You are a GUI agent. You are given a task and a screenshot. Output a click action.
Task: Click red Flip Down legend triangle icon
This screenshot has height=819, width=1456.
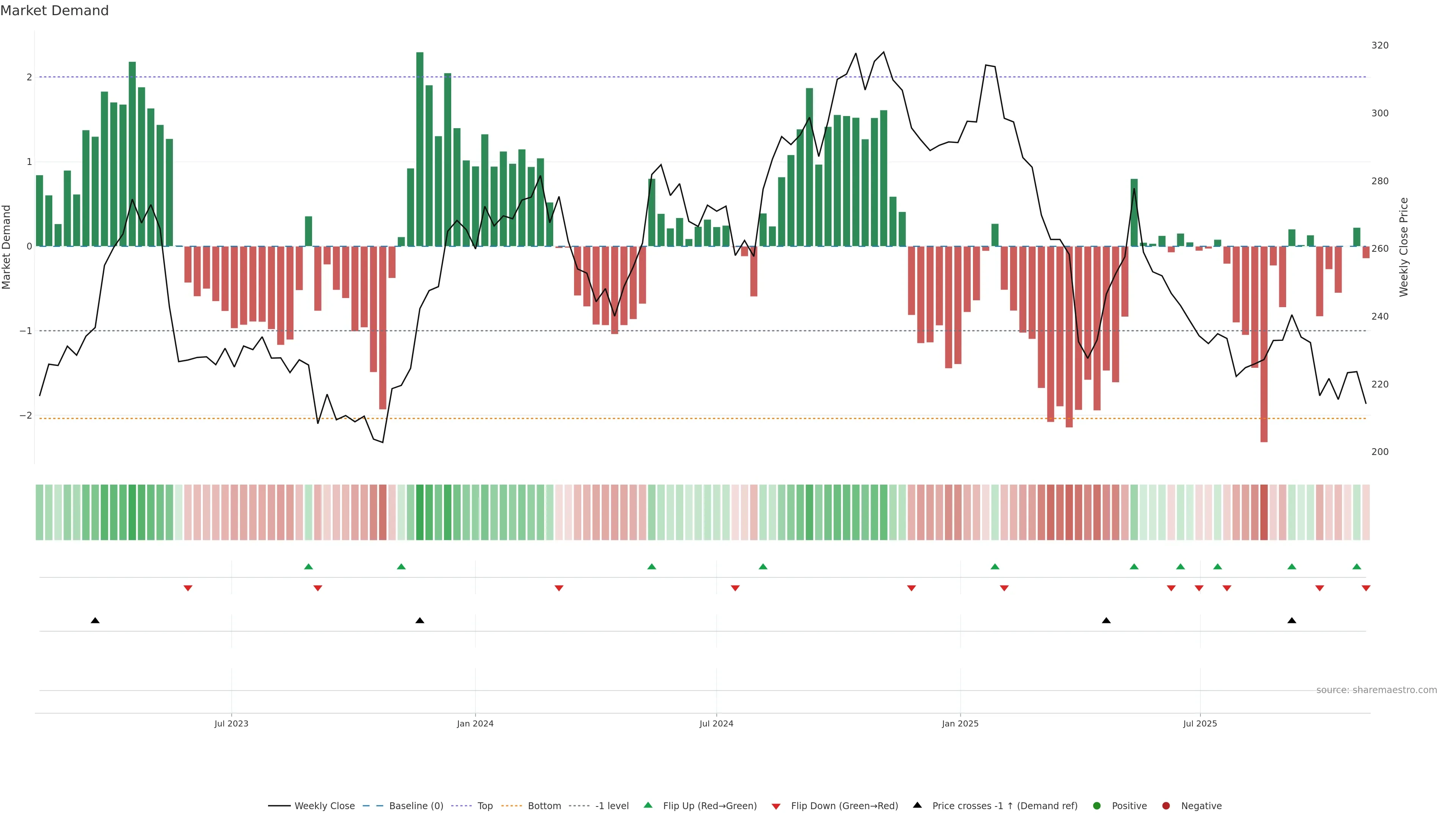tap(776, 806)
